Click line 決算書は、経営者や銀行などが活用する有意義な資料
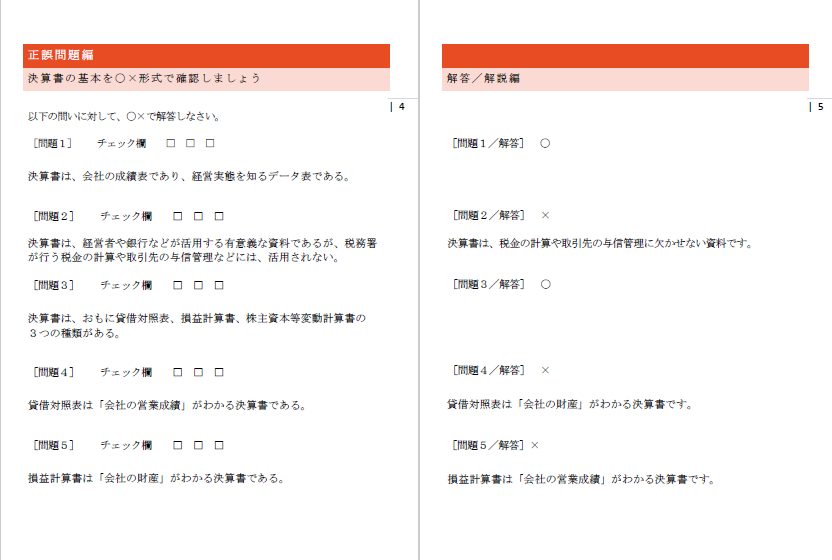Screen dimensions: 832x560 pyautogui.click(x=202, y=243)
